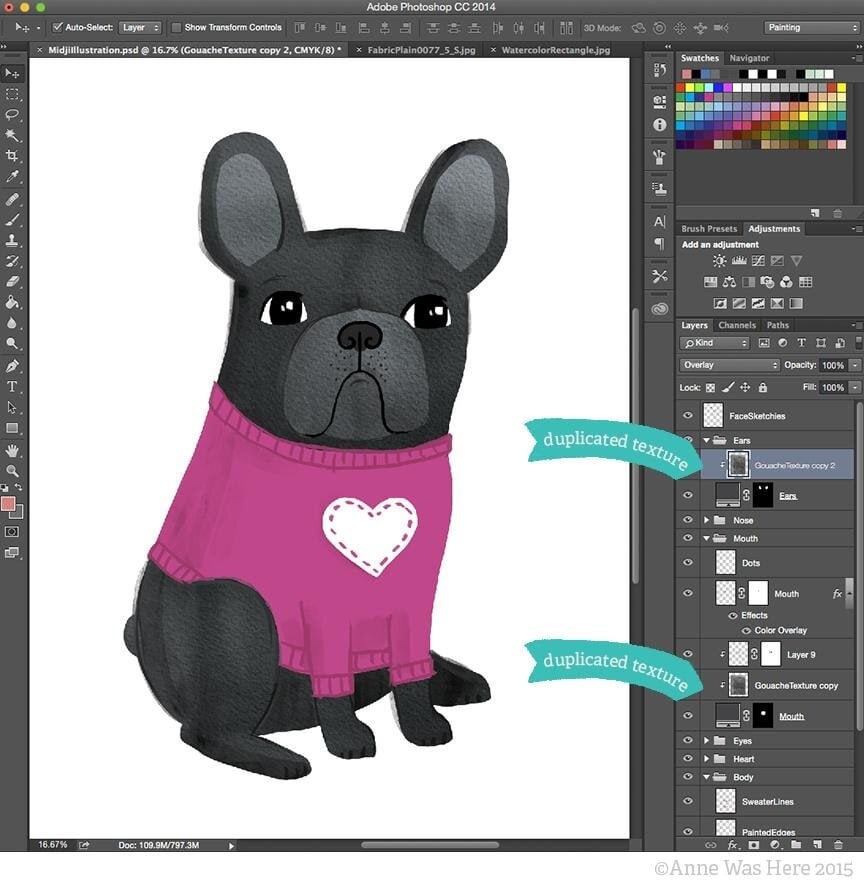Click the foreground color swatch
The image size is (864, 885).
9,503
